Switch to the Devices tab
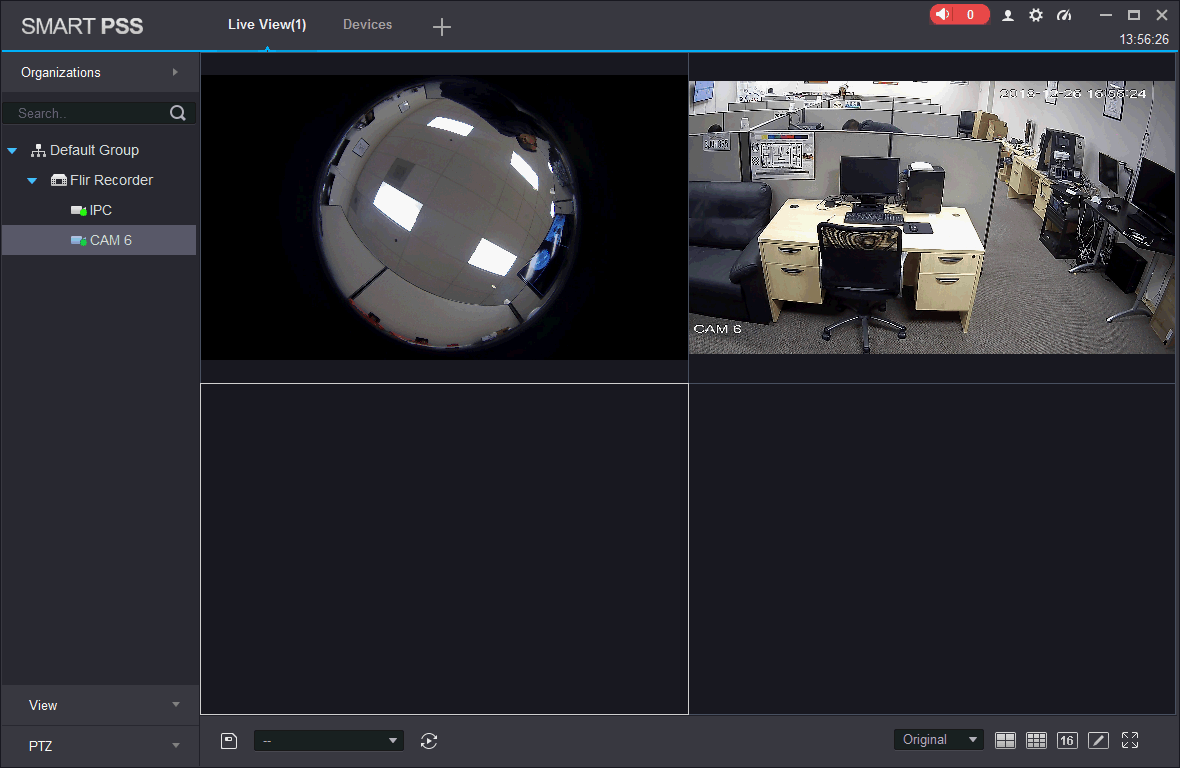The height and width of the screenshot is (768, 1180). 367,25
